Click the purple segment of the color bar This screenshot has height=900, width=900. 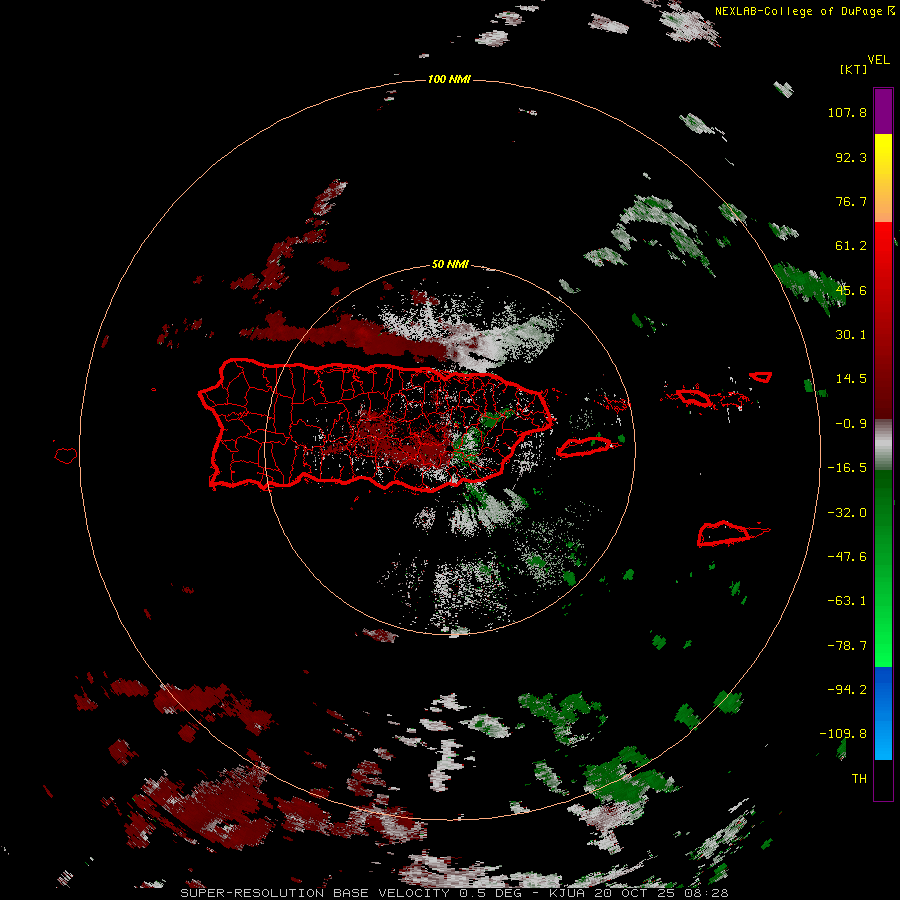point(883,111)
